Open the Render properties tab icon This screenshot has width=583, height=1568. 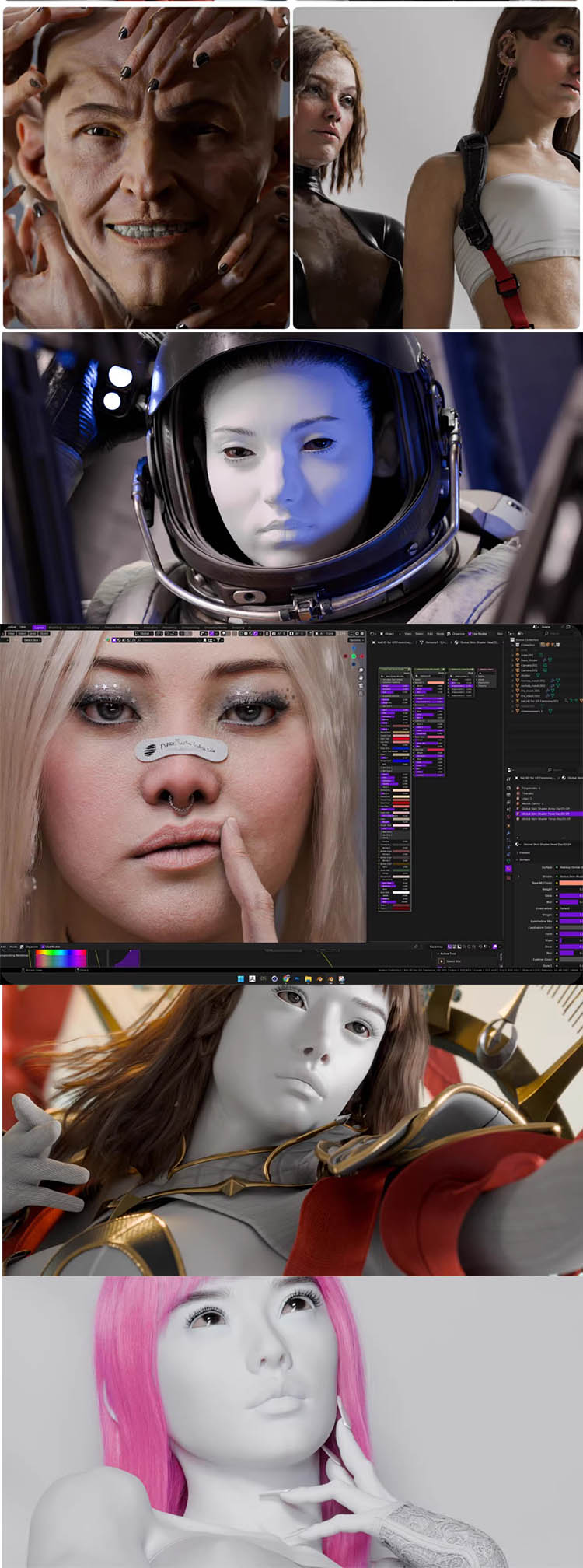[508, 788]
